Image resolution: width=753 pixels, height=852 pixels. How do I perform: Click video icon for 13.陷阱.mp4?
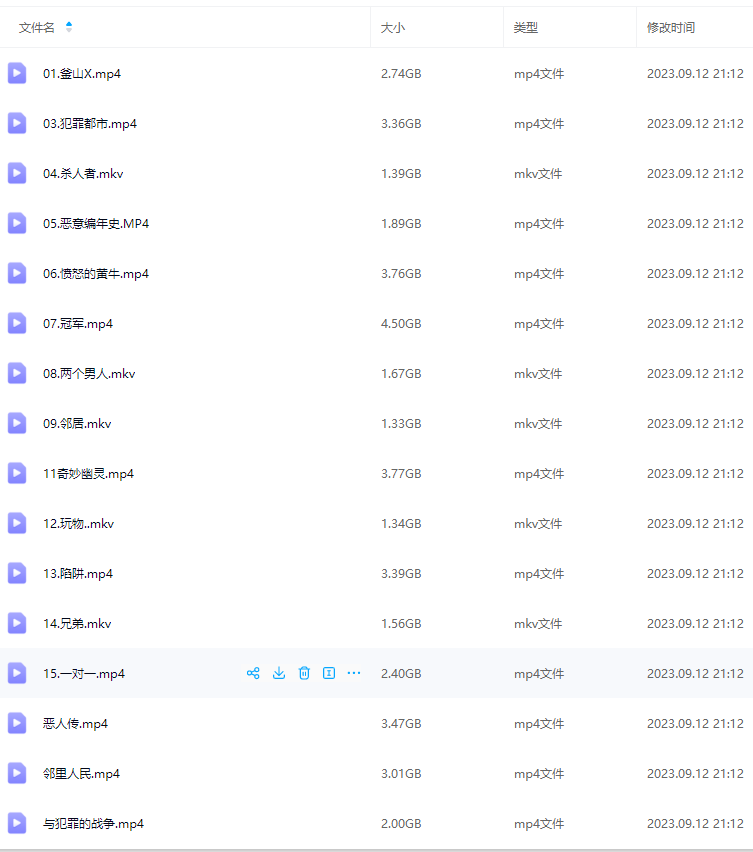click(x=17, y=573)
